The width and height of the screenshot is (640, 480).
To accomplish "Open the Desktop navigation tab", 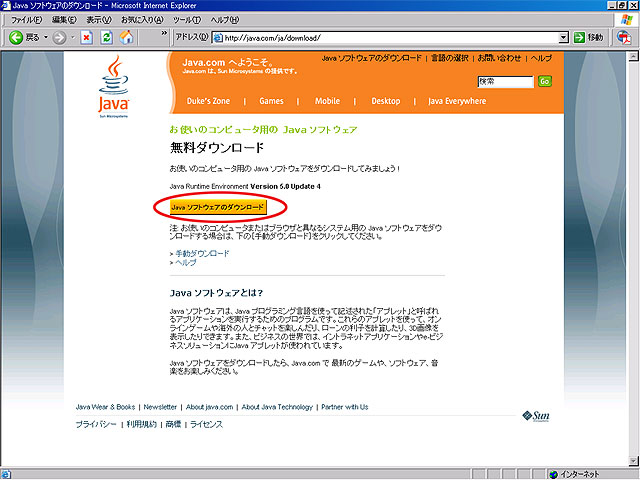I will click(386, 101).
